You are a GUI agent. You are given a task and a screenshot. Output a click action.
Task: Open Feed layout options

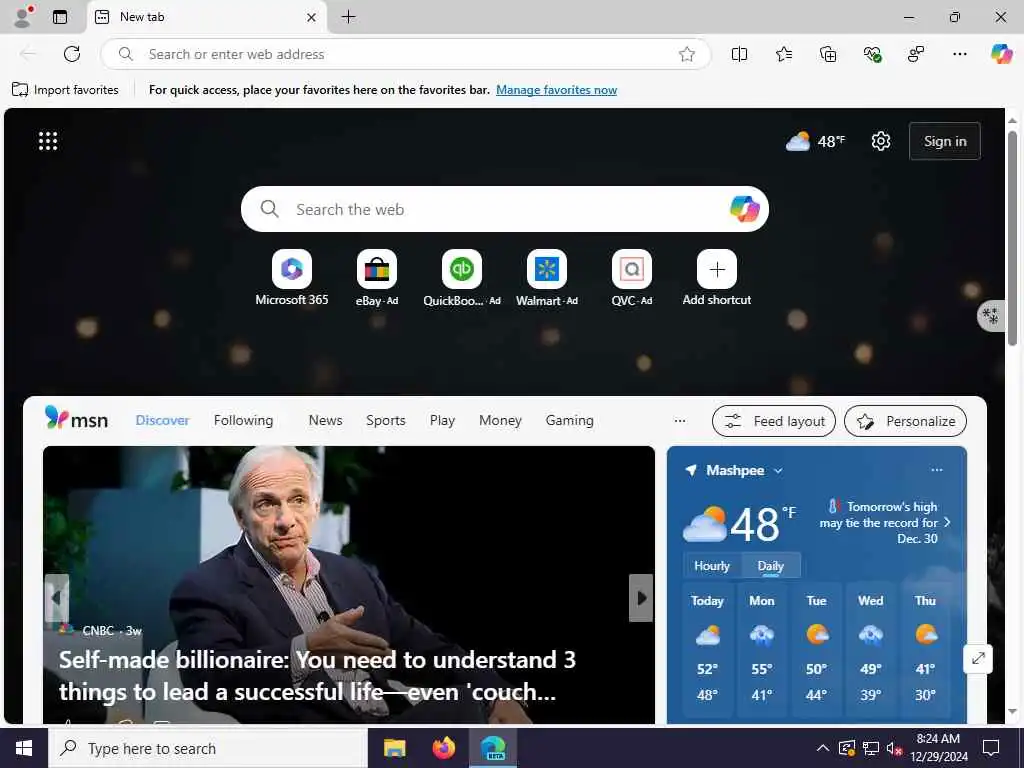coord(774,421)
